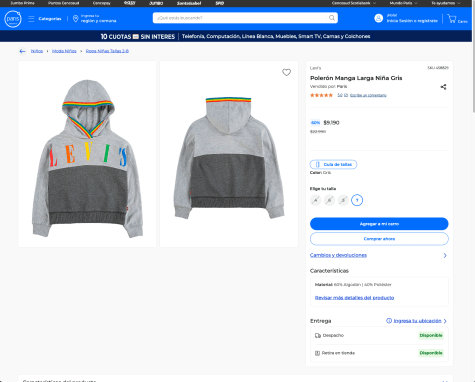Screen dimensions: 475x382
Task: Open Cambios y devoluciones link
Action: (338, 255)
